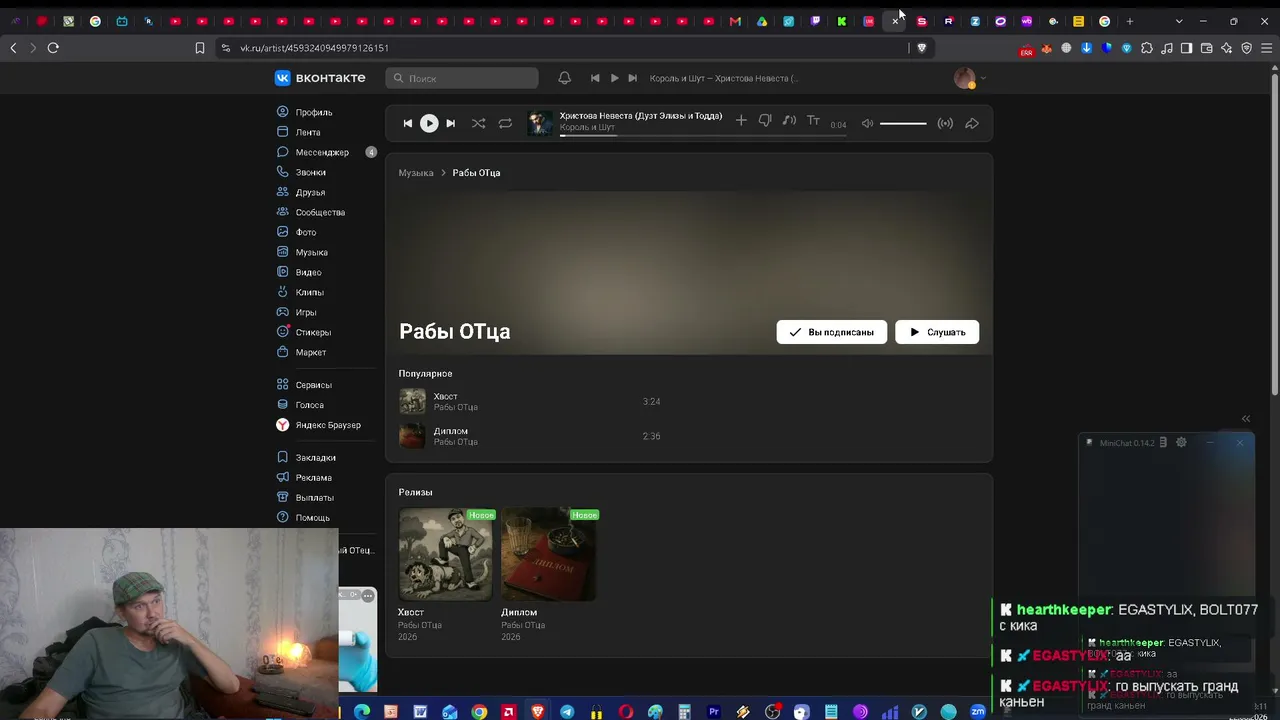Add current track to my music
Screen dimensions: 1280x720
(x=741, y=120)
